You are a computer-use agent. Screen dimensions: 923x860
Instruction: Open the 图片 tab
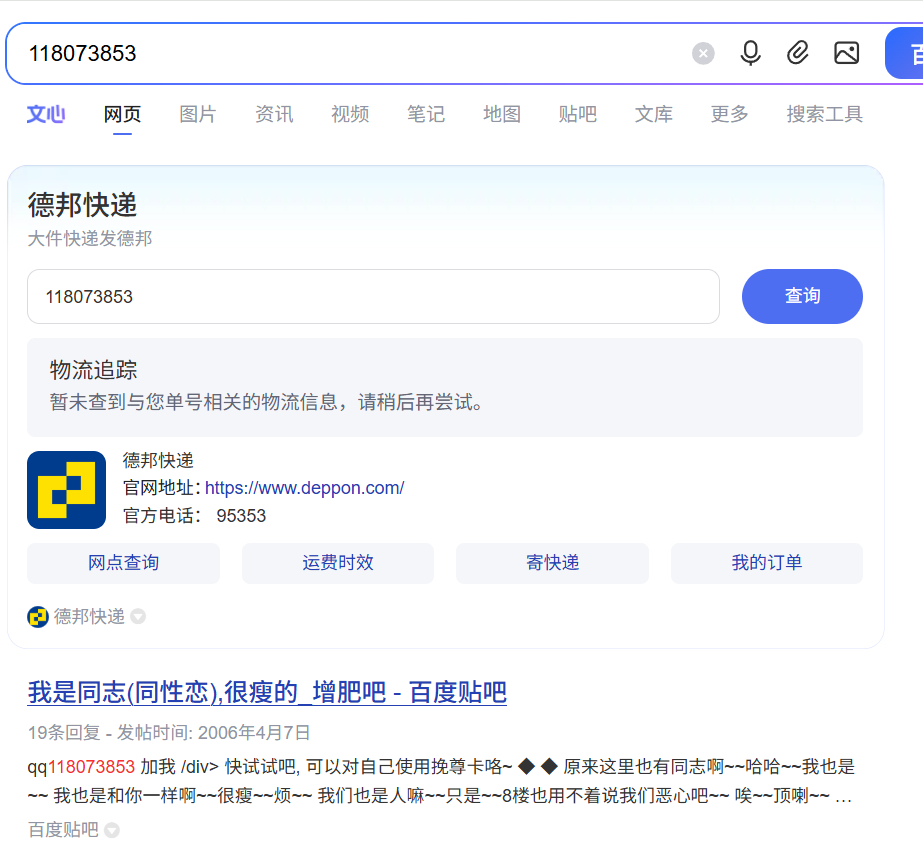click(198, 114)
